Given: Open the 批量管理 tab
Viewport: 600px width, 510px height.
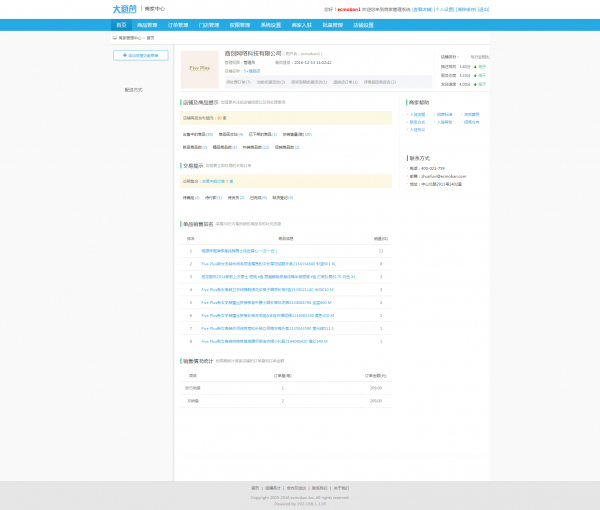Looking at the screenshot, I should 333,24.
